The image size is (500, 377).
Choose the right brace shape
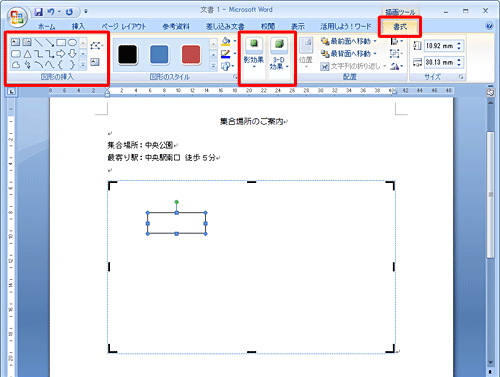[72, 65]
